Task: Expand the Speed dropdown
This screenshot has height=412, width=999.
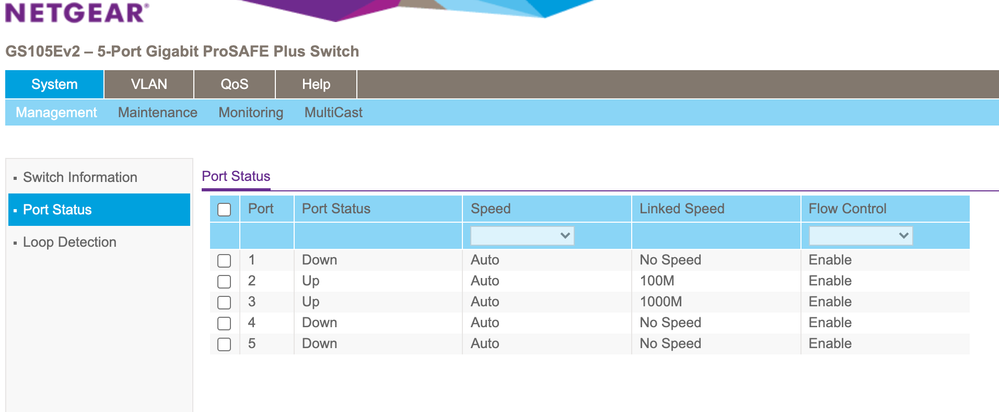Action: (522, 236)
